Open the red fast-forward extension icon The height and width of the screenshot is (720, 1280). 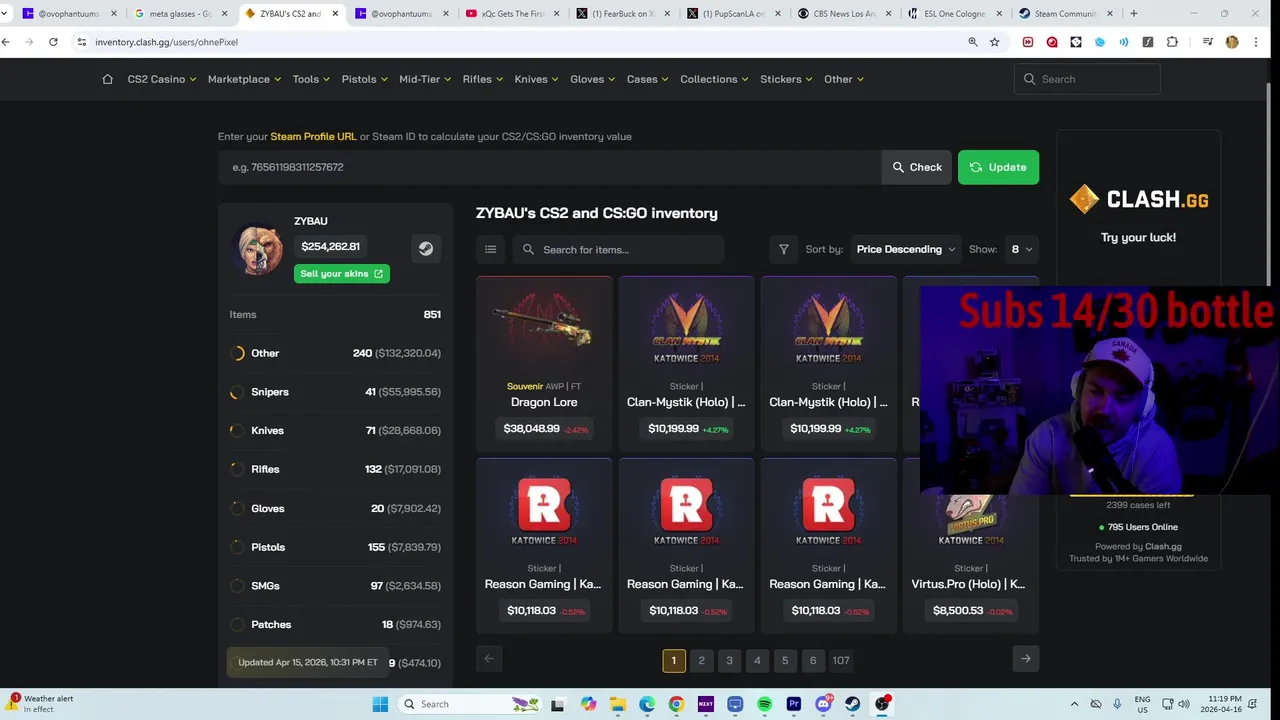click(x=1028, y=42)
